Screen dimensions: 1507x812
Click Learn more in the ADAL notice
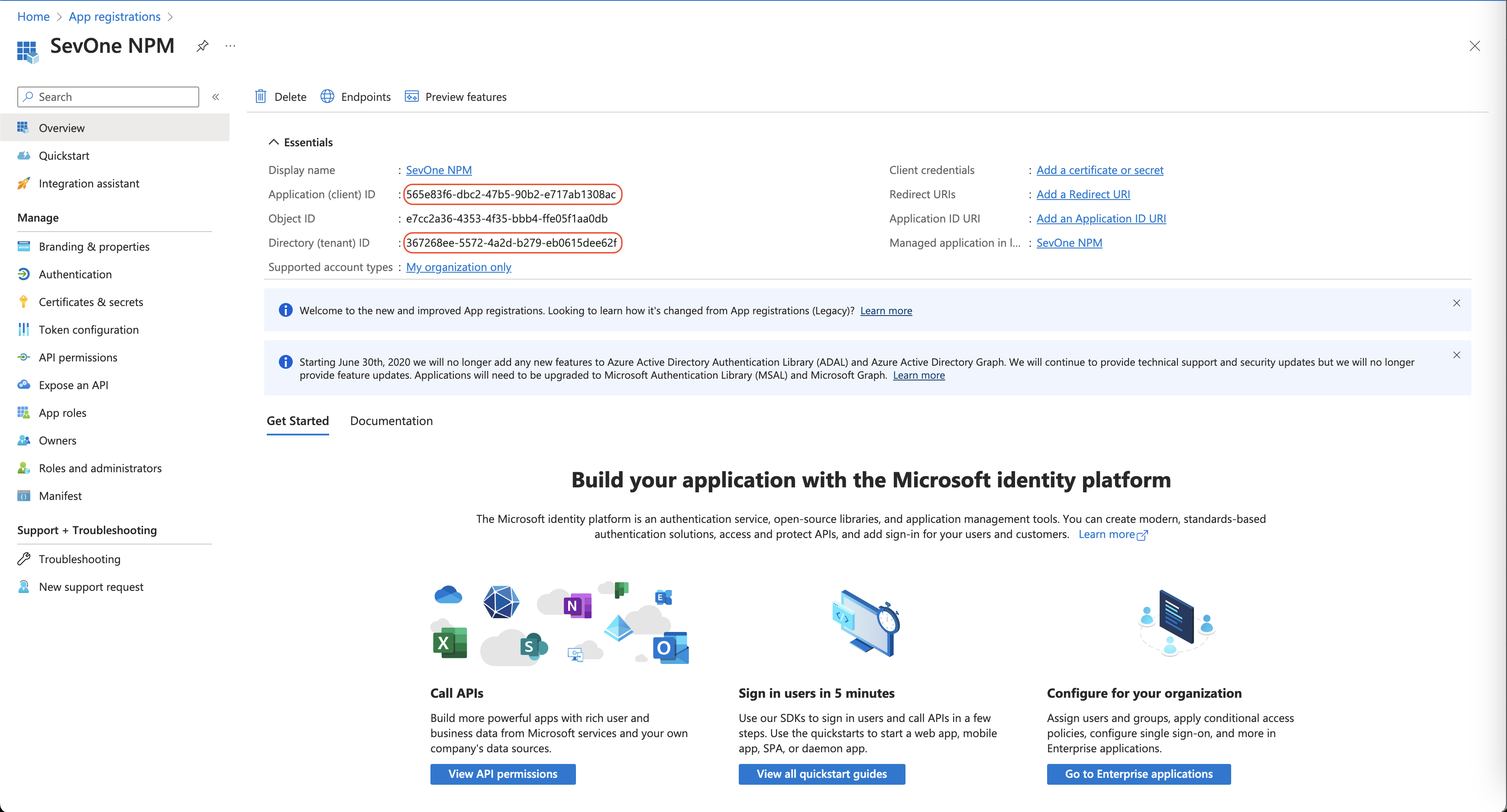point(919,375)
